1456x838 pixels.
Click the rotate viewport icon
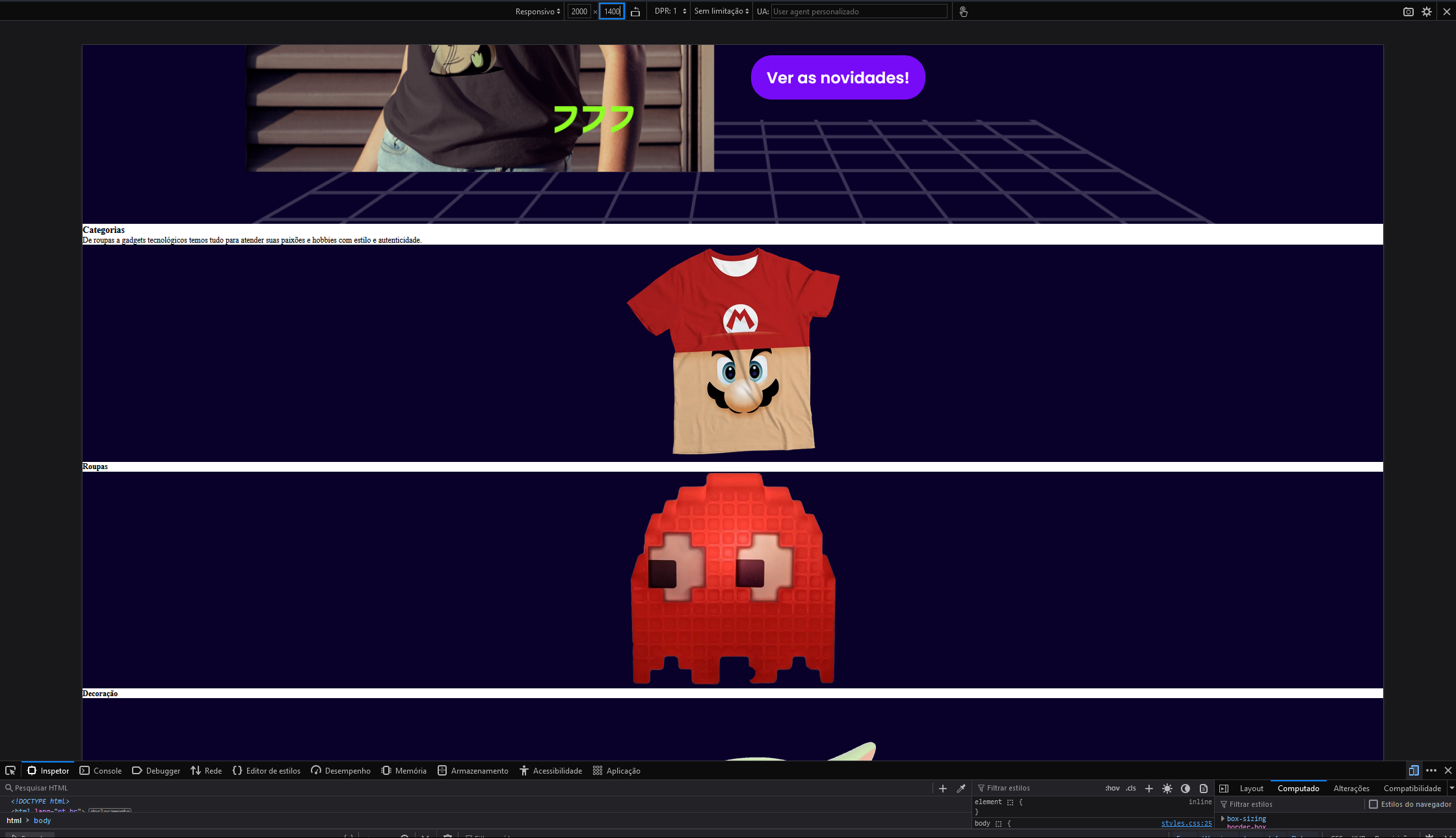[x=635, y=12]
